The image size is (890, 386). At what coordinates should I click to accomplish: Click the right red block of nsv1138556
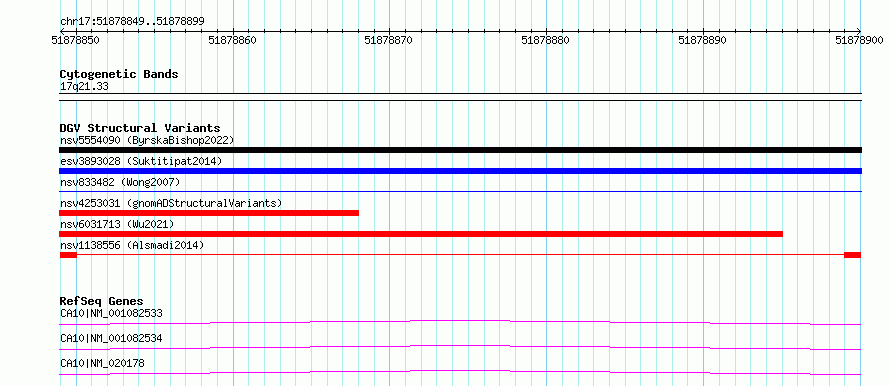[853, 255]
